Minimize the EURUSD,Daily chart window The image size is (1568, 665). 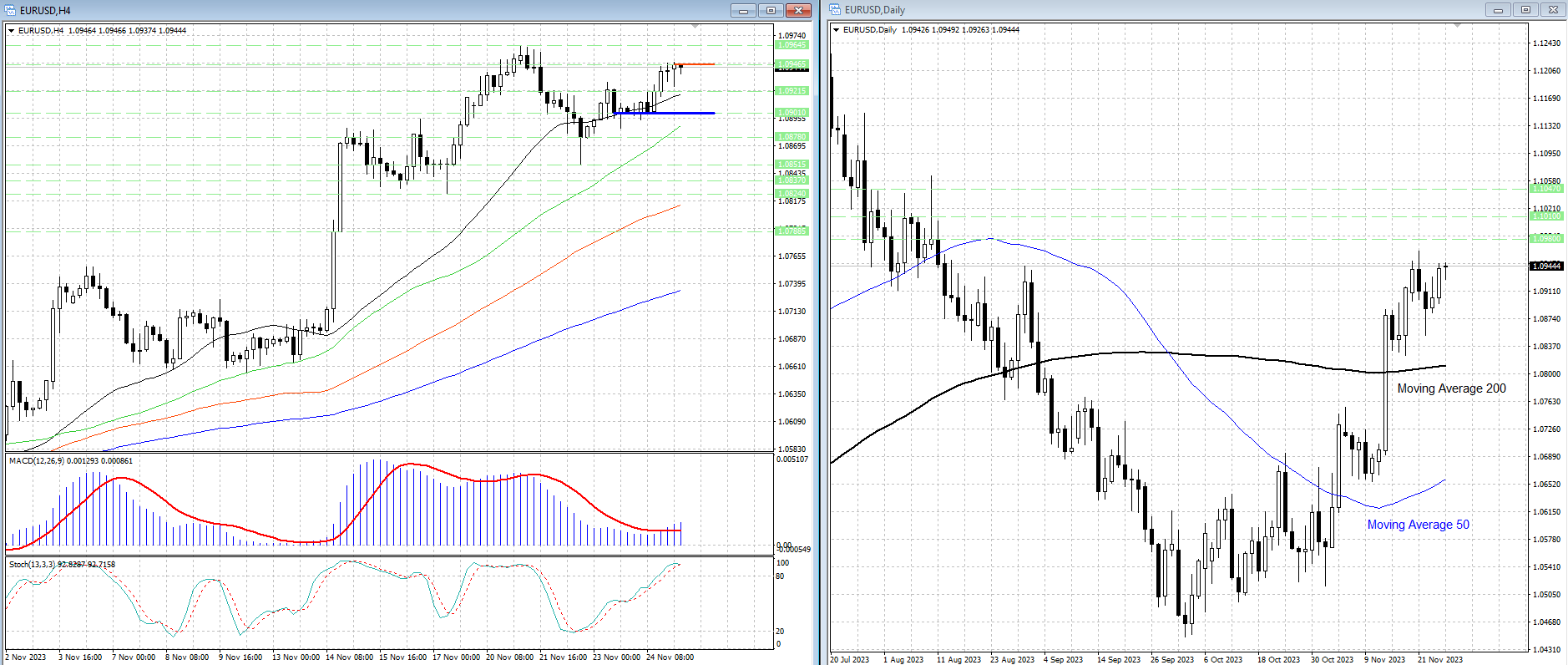coord(1498,10)
